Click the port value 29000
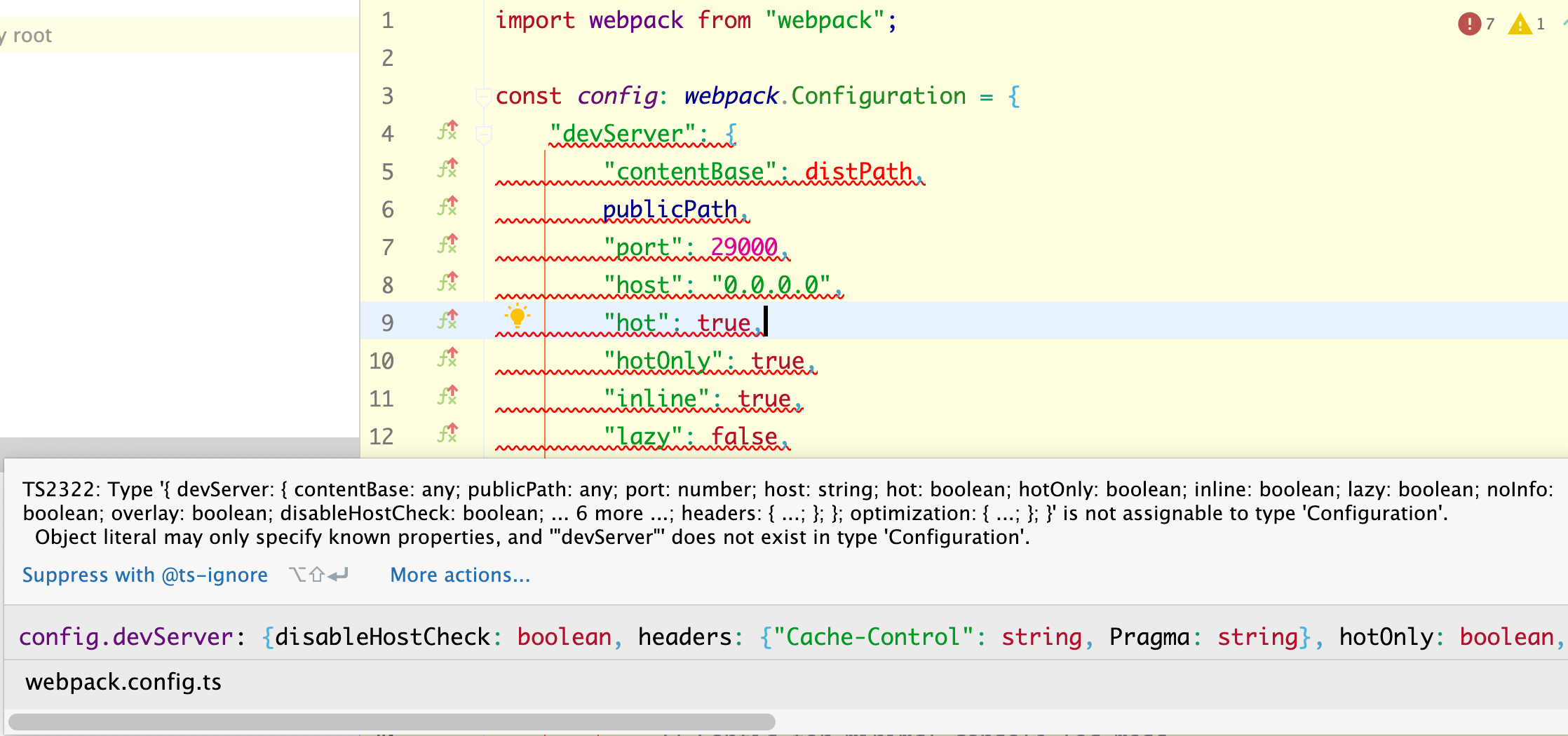1568x736 pixels. coord(743,247)
